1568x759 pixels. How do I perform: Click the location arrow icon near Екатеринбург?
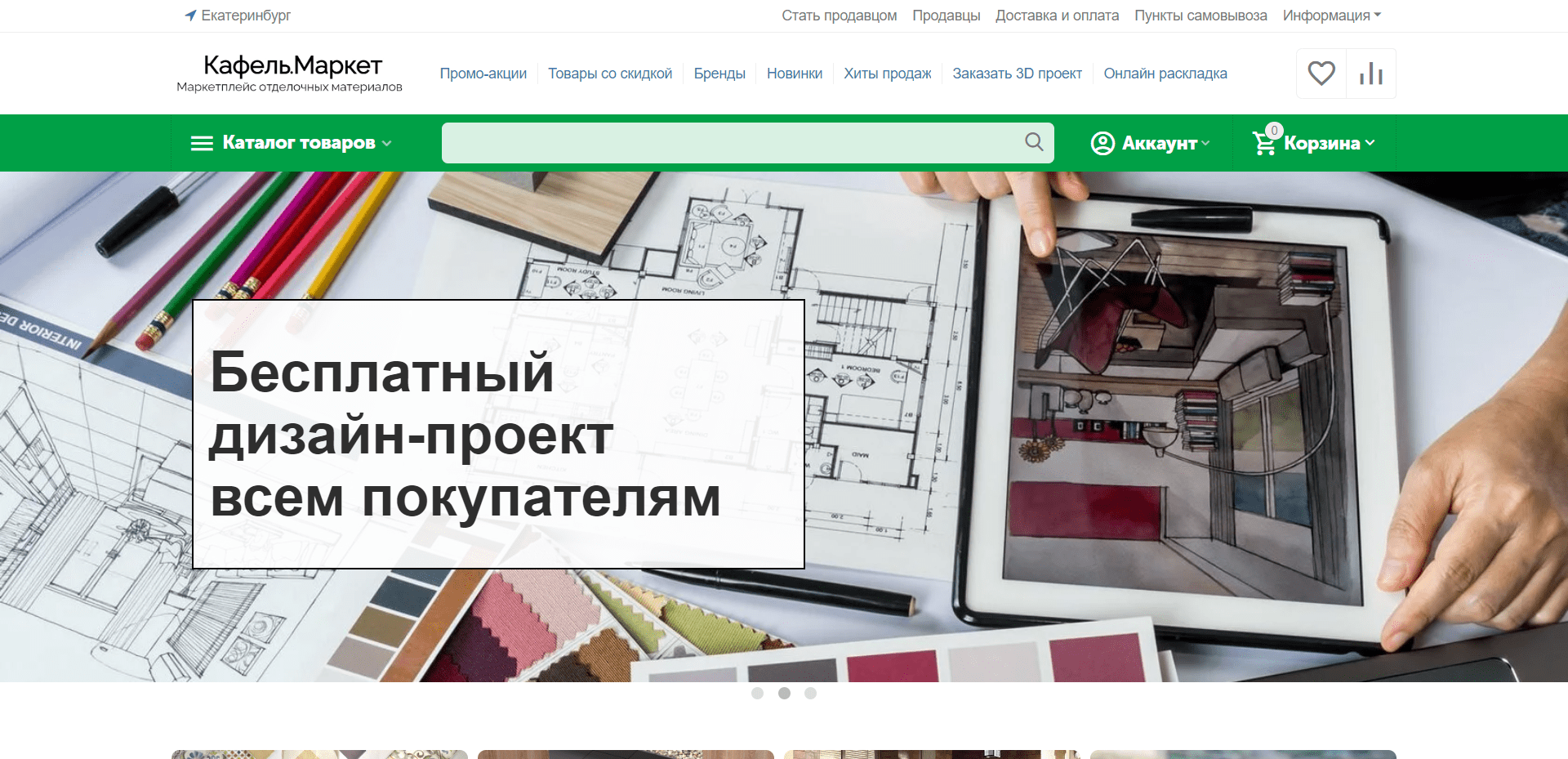[190, 16]
